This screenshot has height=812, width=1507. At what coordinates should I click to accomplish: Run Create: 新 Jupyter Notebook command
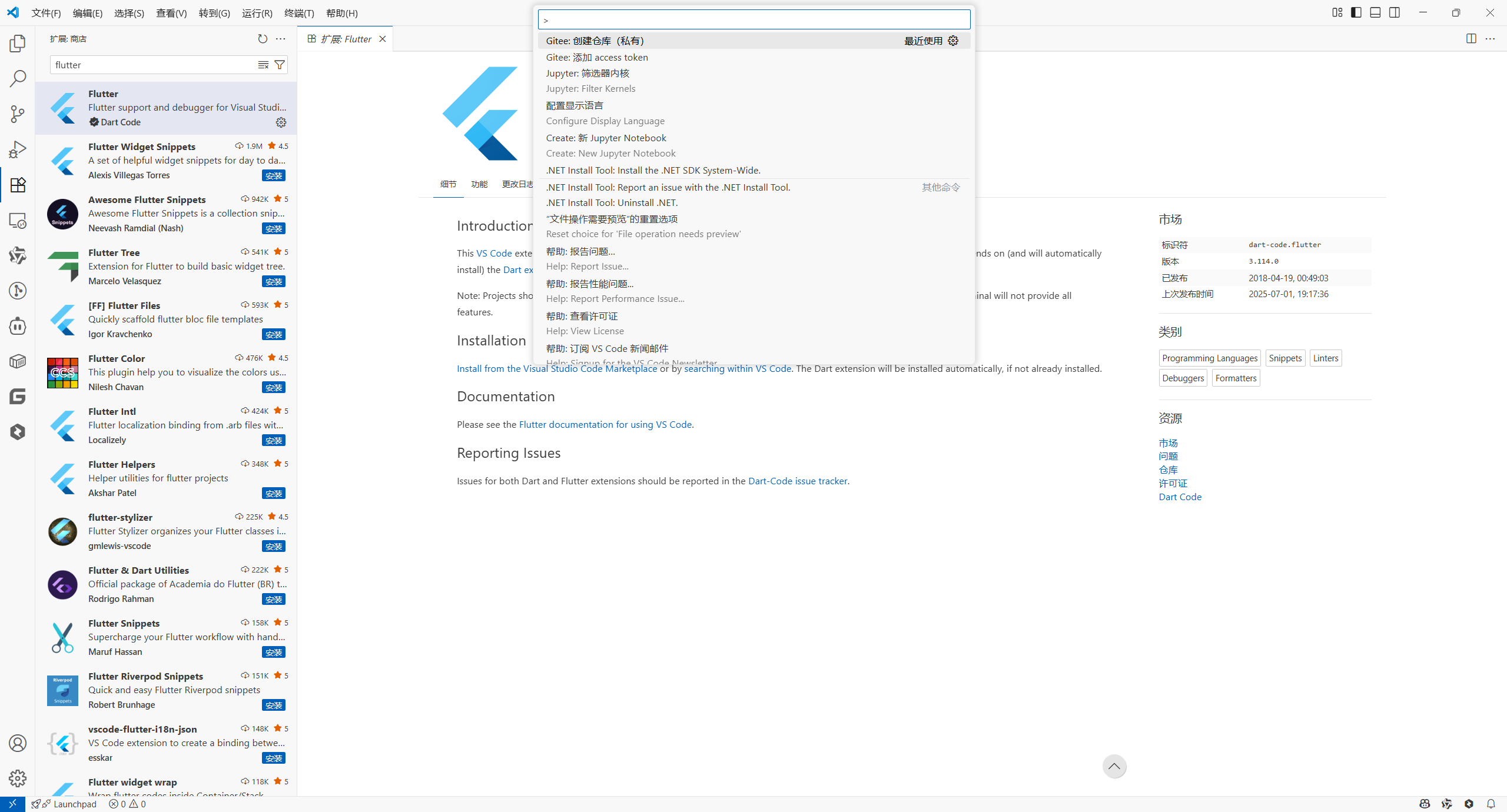pos(754,145)
